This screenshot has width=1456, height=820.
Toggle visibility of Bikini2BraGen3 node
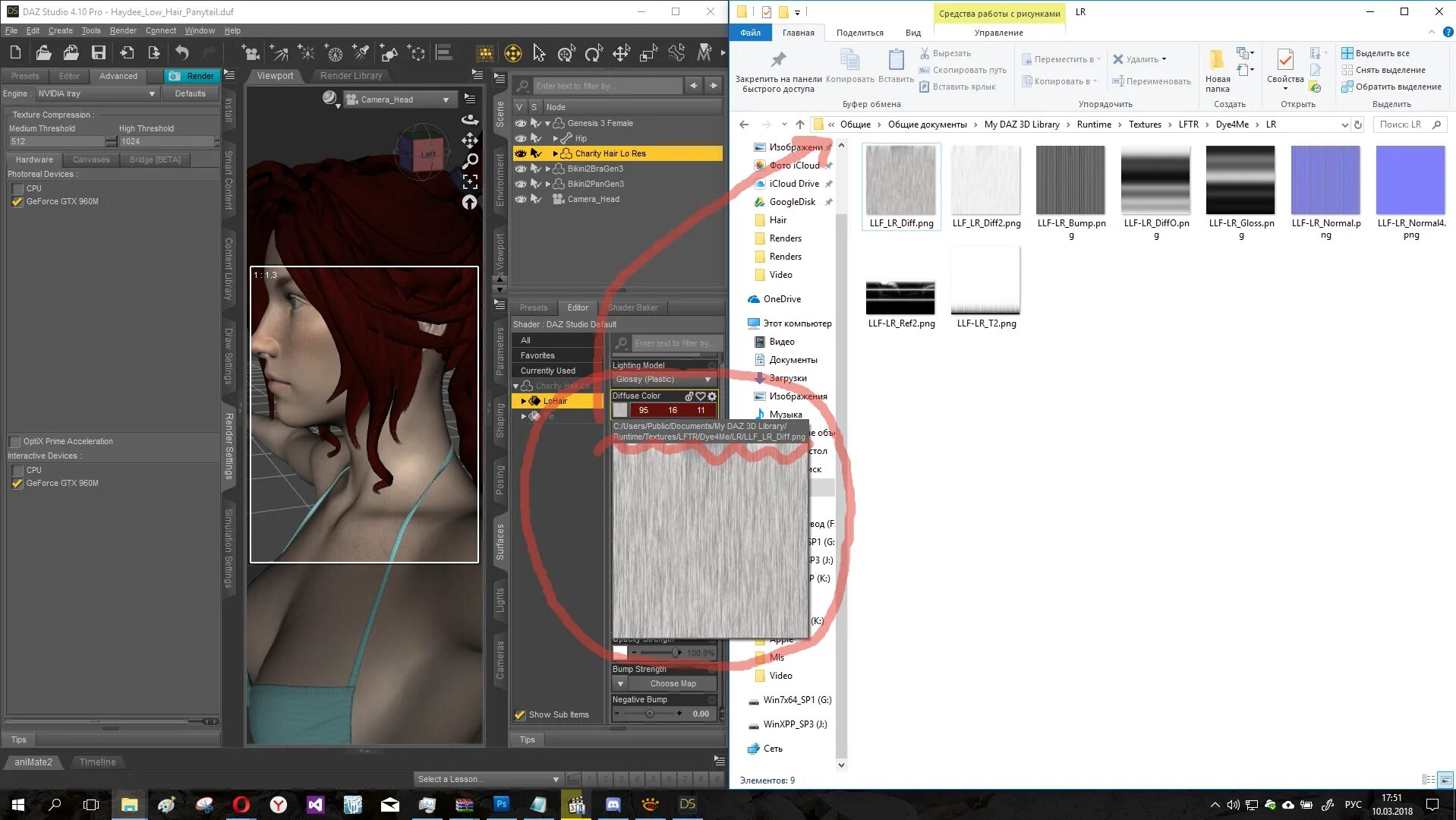pos(521,169)
